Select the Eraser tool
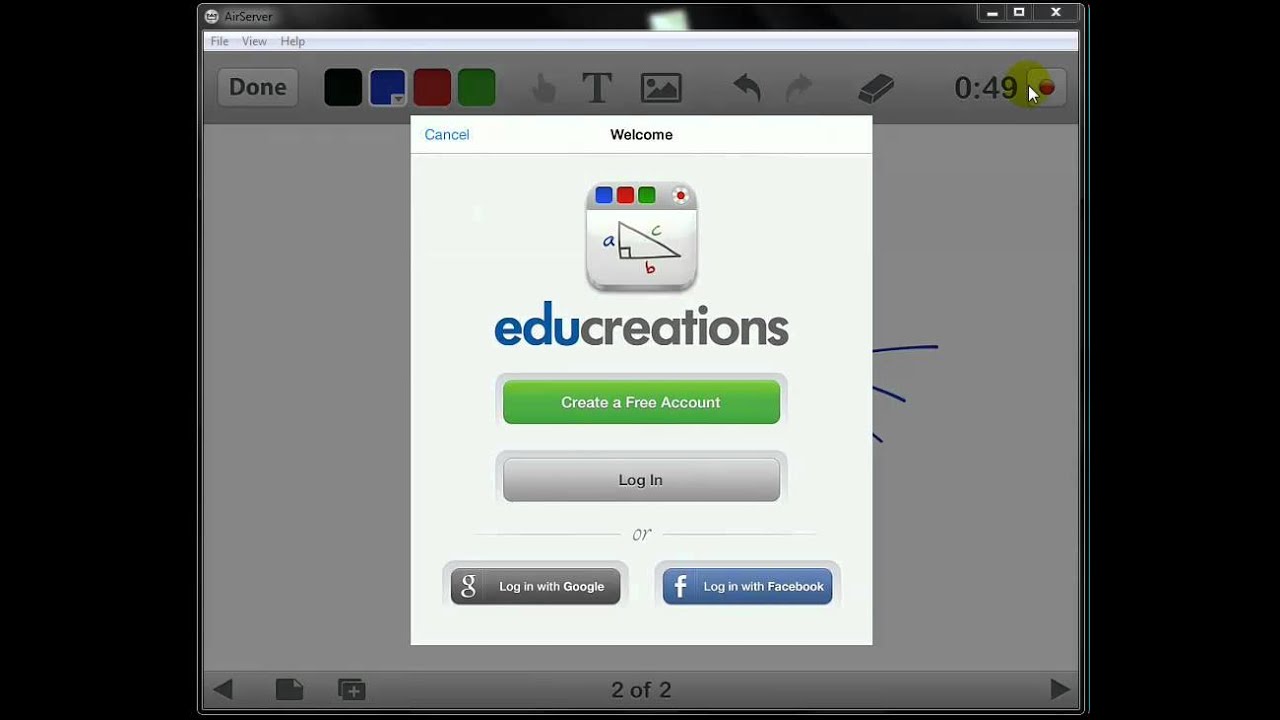 pos(876,89)
